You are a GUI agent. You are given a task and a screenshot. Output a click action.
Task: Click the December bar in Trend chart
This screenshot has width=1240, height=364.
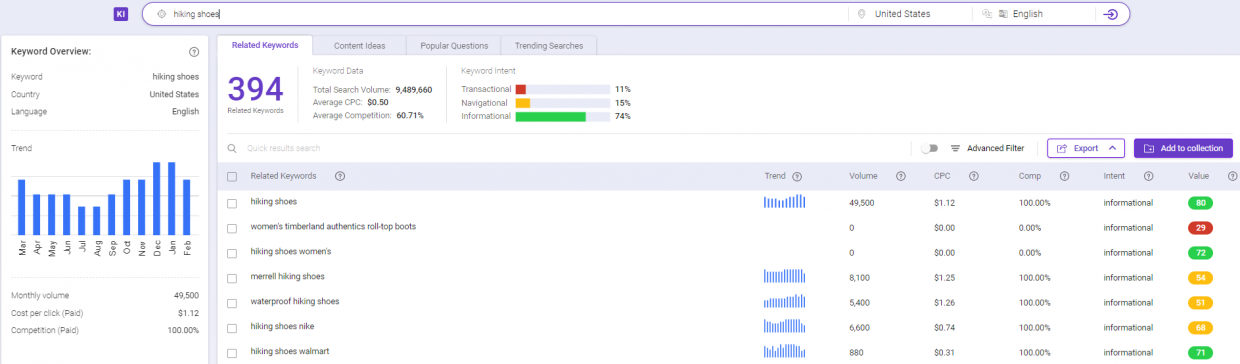pos(157,199)
